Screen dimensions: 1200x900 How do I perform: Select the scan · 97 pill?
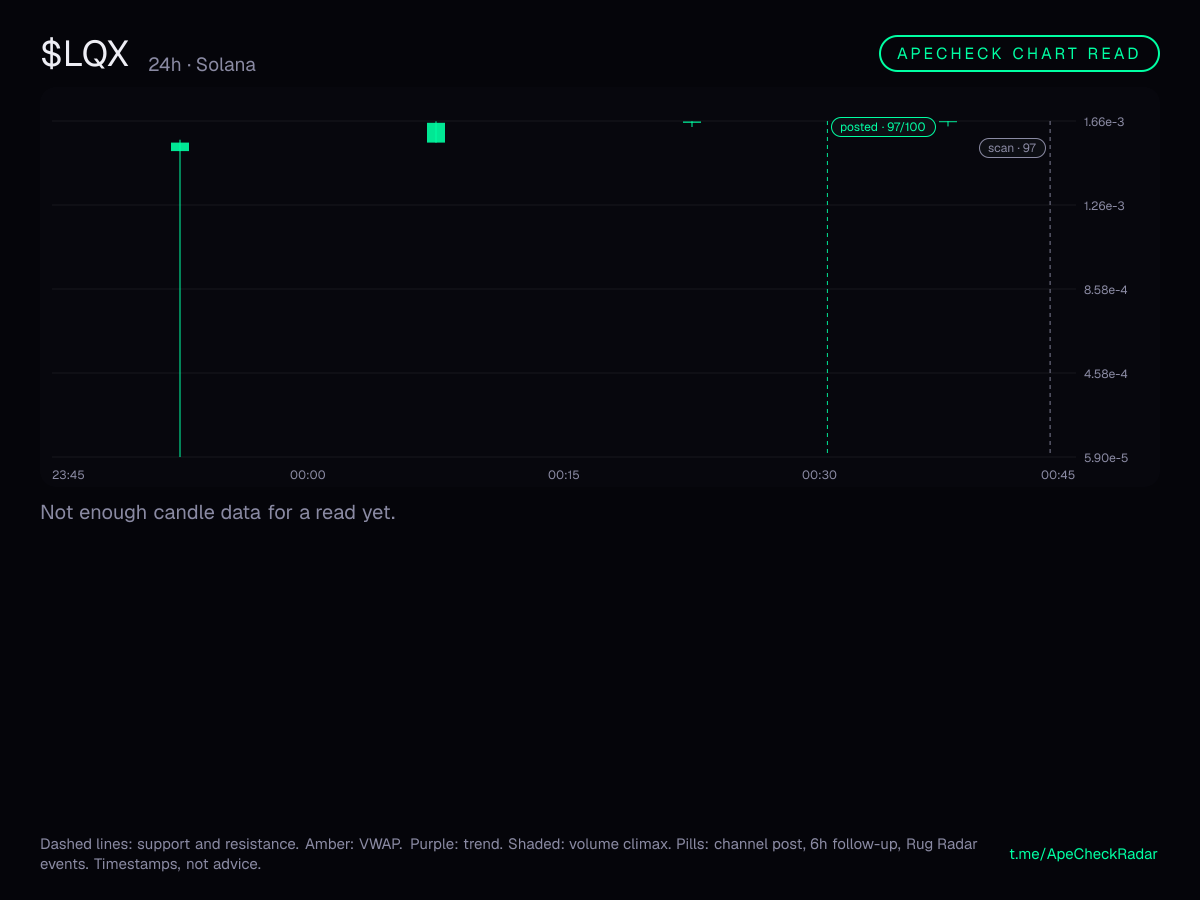1012,148
